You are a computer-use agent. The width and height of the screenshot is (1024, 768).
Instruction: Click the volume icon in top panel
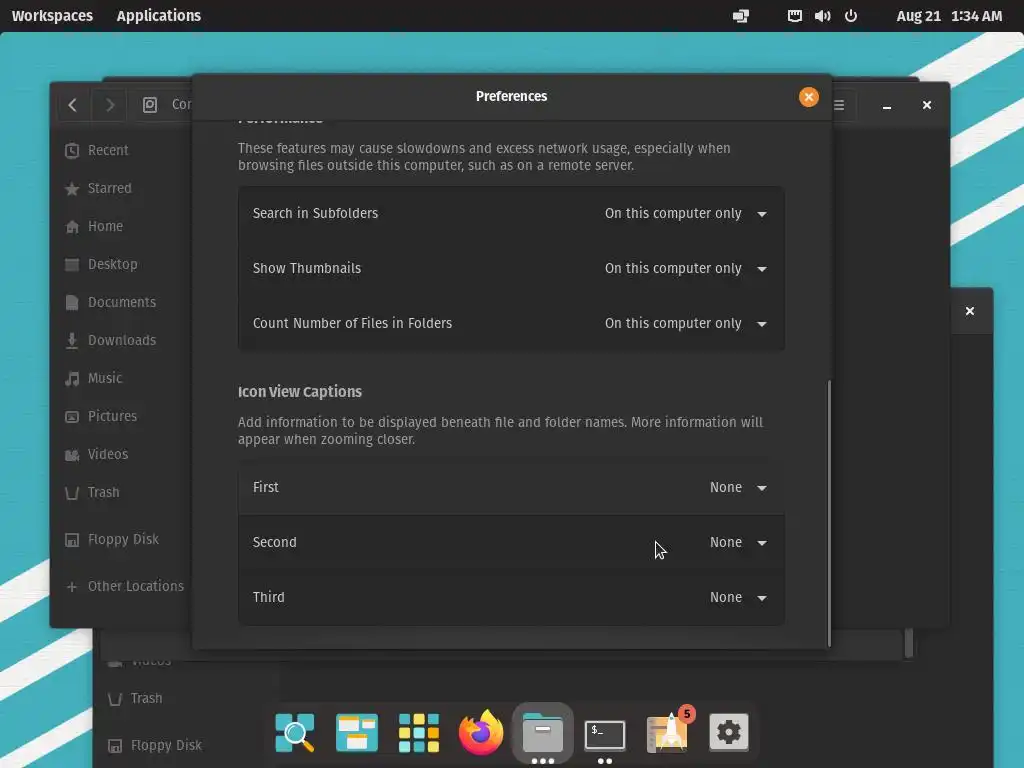coord(822,16)
